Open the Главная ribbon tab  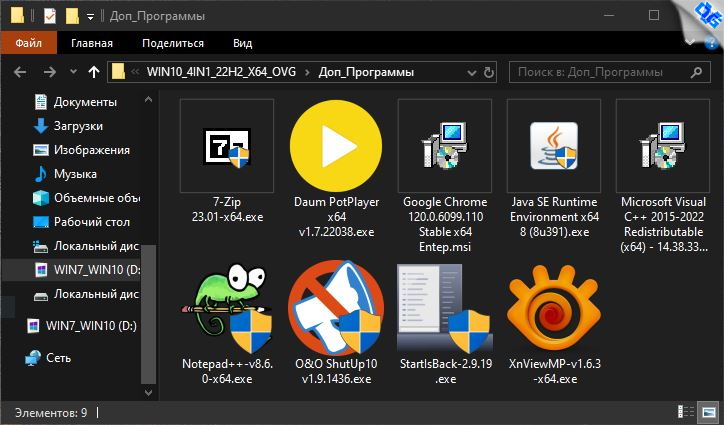92,43
